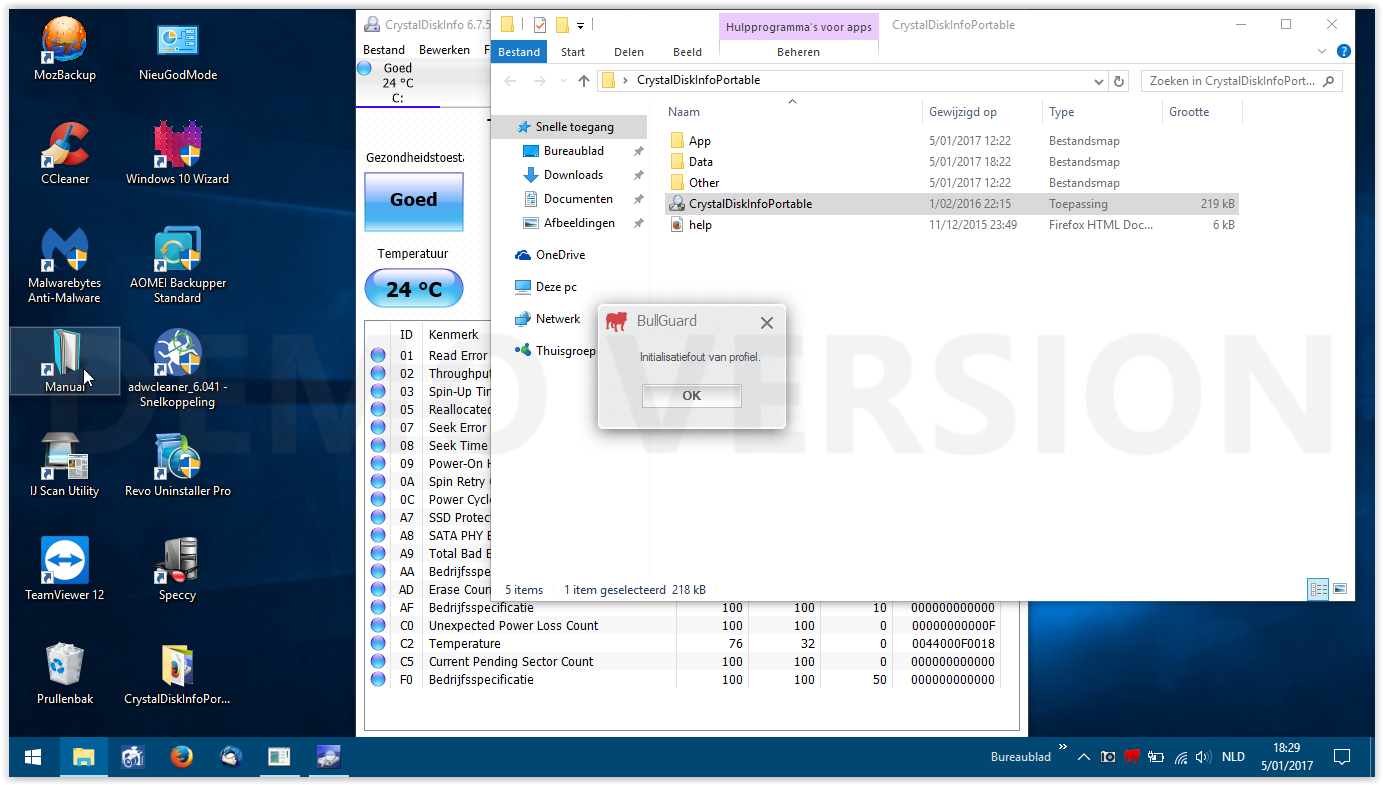Click the Goed health status button
The image size is (1383, 785).
pyautogui.click(x=413, y=200)
